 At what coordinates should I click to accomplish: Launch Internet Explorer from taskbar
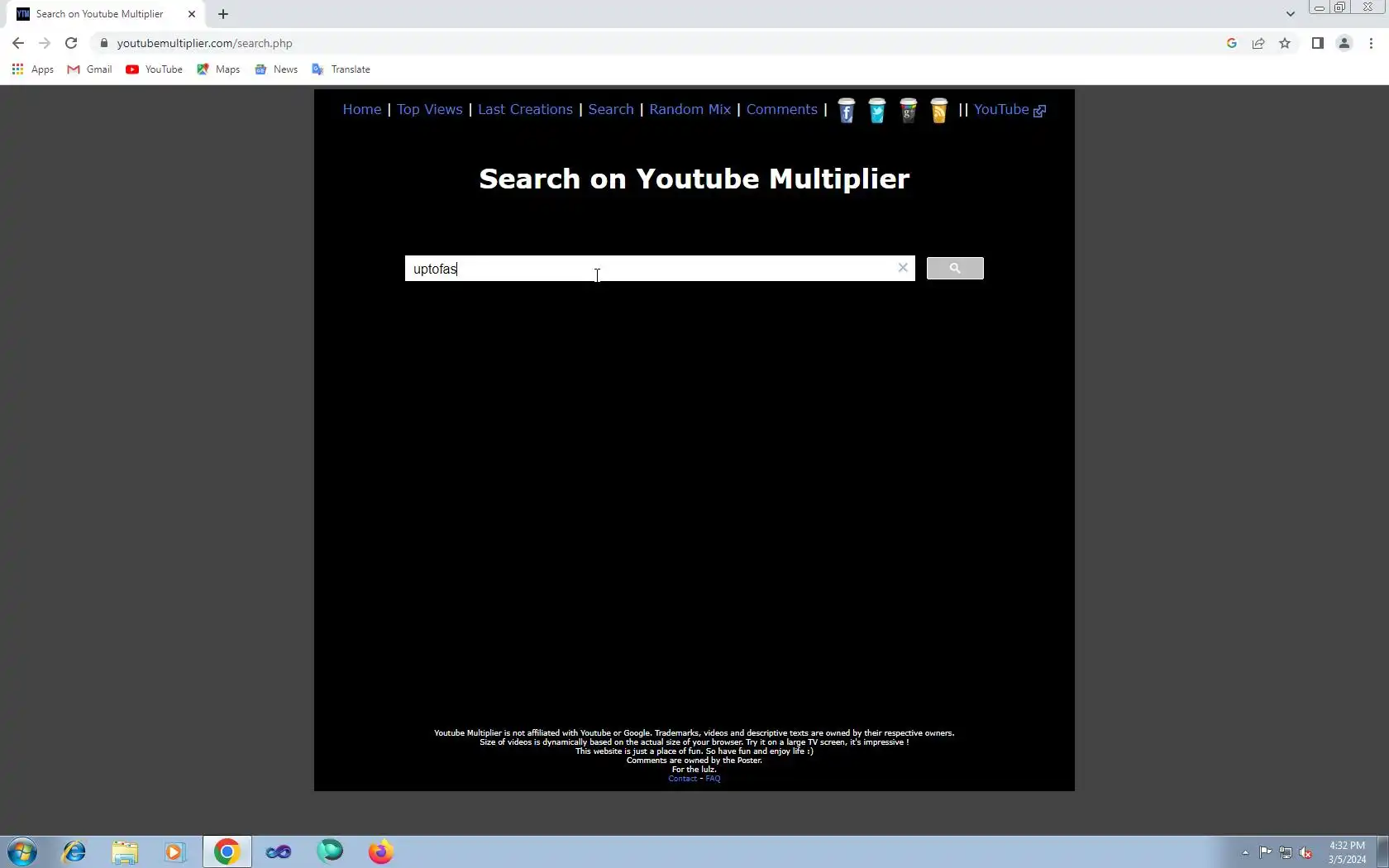(74, 851)
